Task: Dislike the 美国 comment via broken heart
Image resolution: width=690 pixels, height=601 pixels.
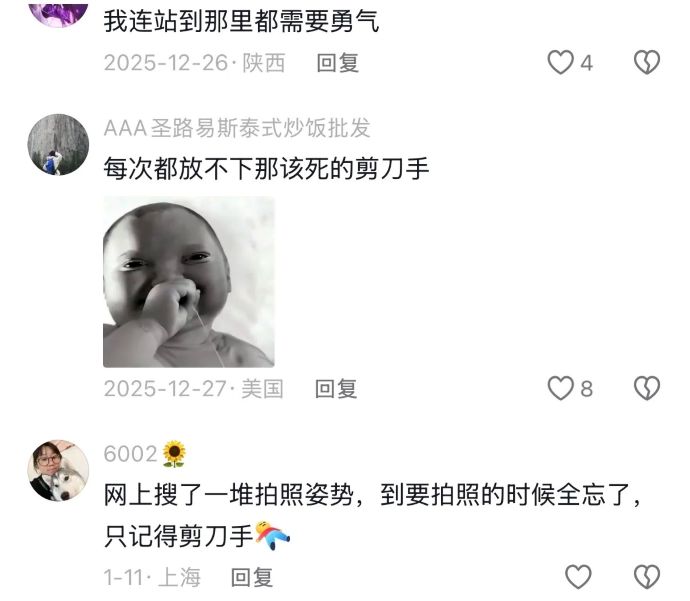Action: [647, 388]
